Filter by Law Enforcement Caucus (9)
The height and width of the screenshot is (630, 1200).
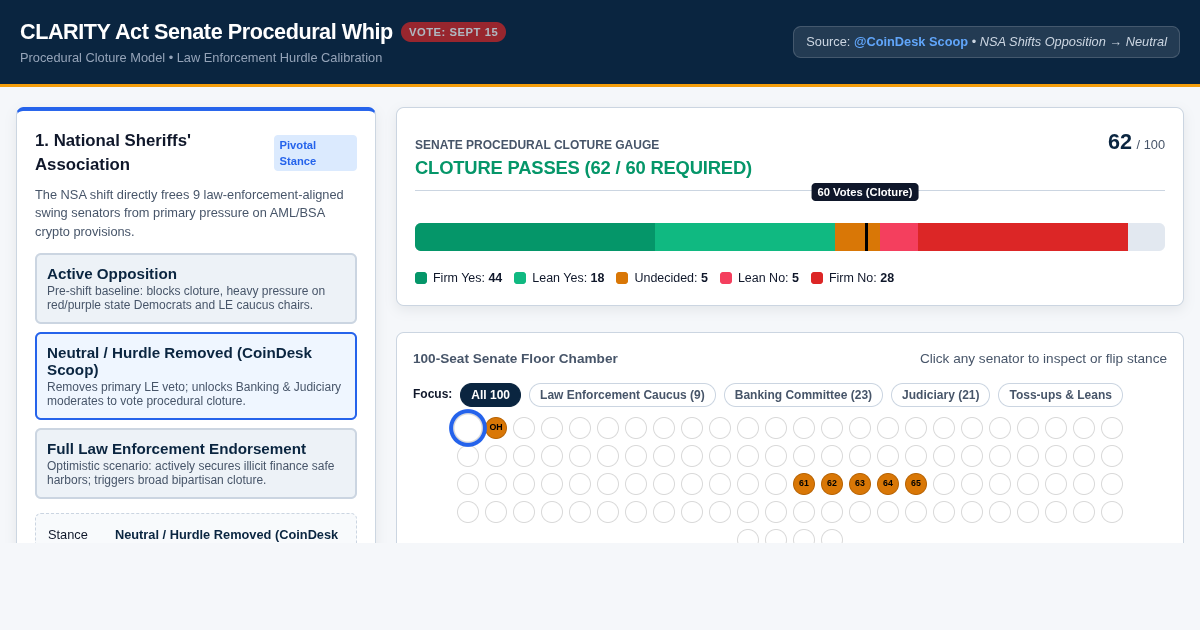pyautogui.click(x=622, y=395)
